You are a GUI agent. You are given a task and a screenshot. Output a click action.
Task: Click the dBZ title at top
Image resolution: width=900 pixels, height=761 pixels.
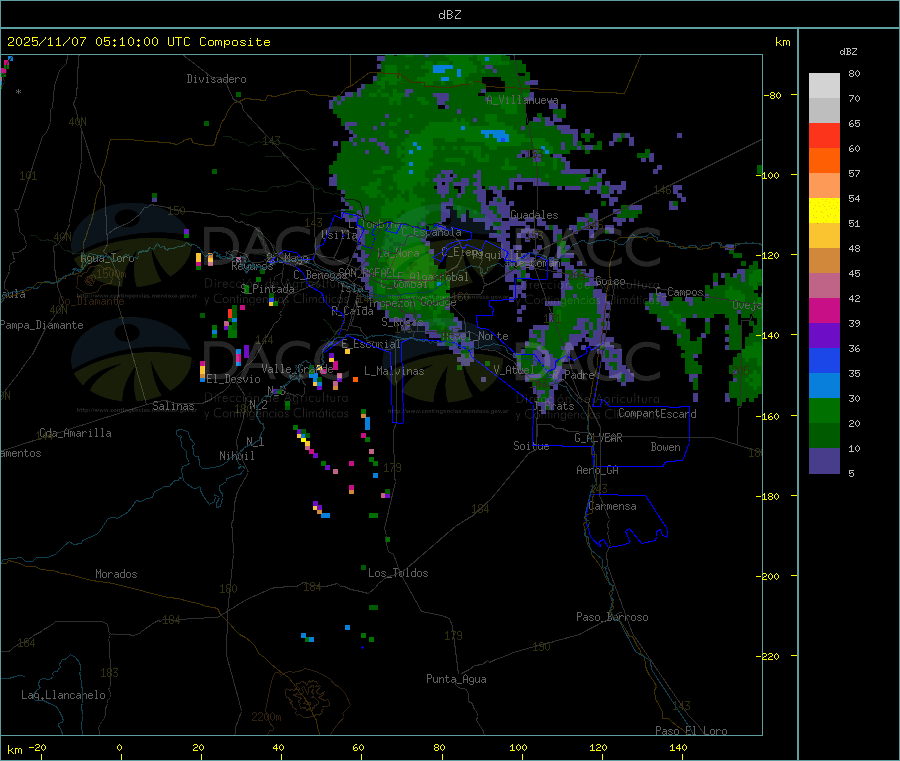pyautogui.click(x=449, y=15)
